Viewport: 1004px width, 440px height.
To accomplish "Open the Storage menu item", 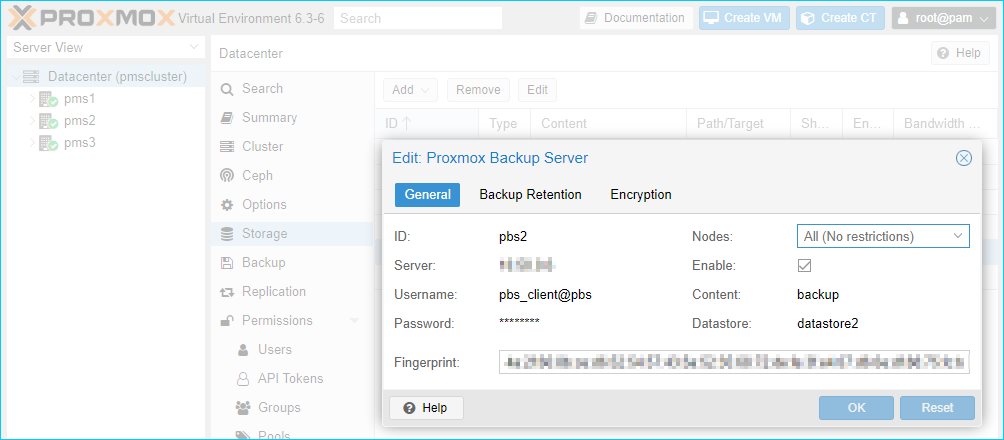I will click(292, 234).
